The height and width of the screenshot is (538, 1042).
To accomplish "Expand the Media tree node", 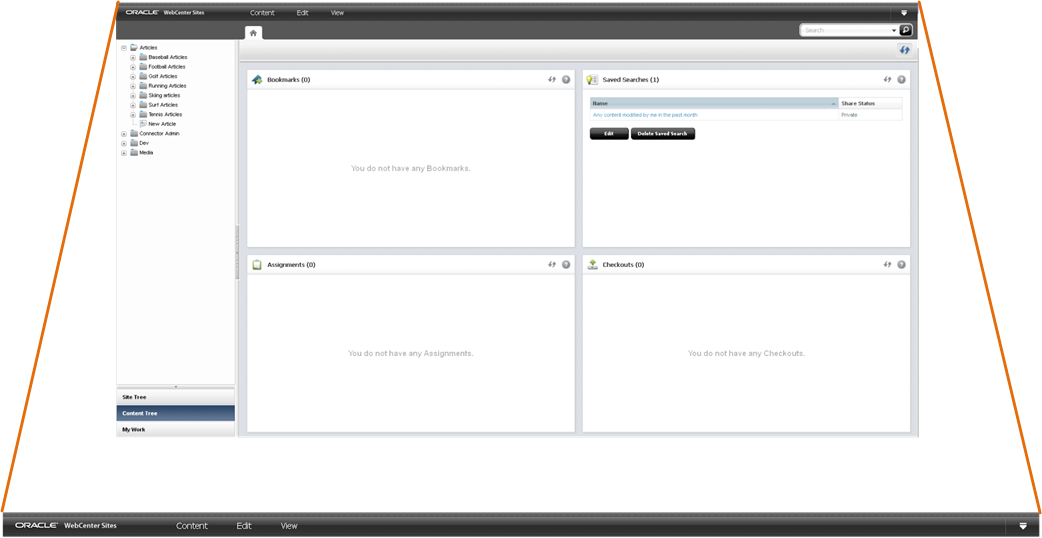I will [124, 153].
